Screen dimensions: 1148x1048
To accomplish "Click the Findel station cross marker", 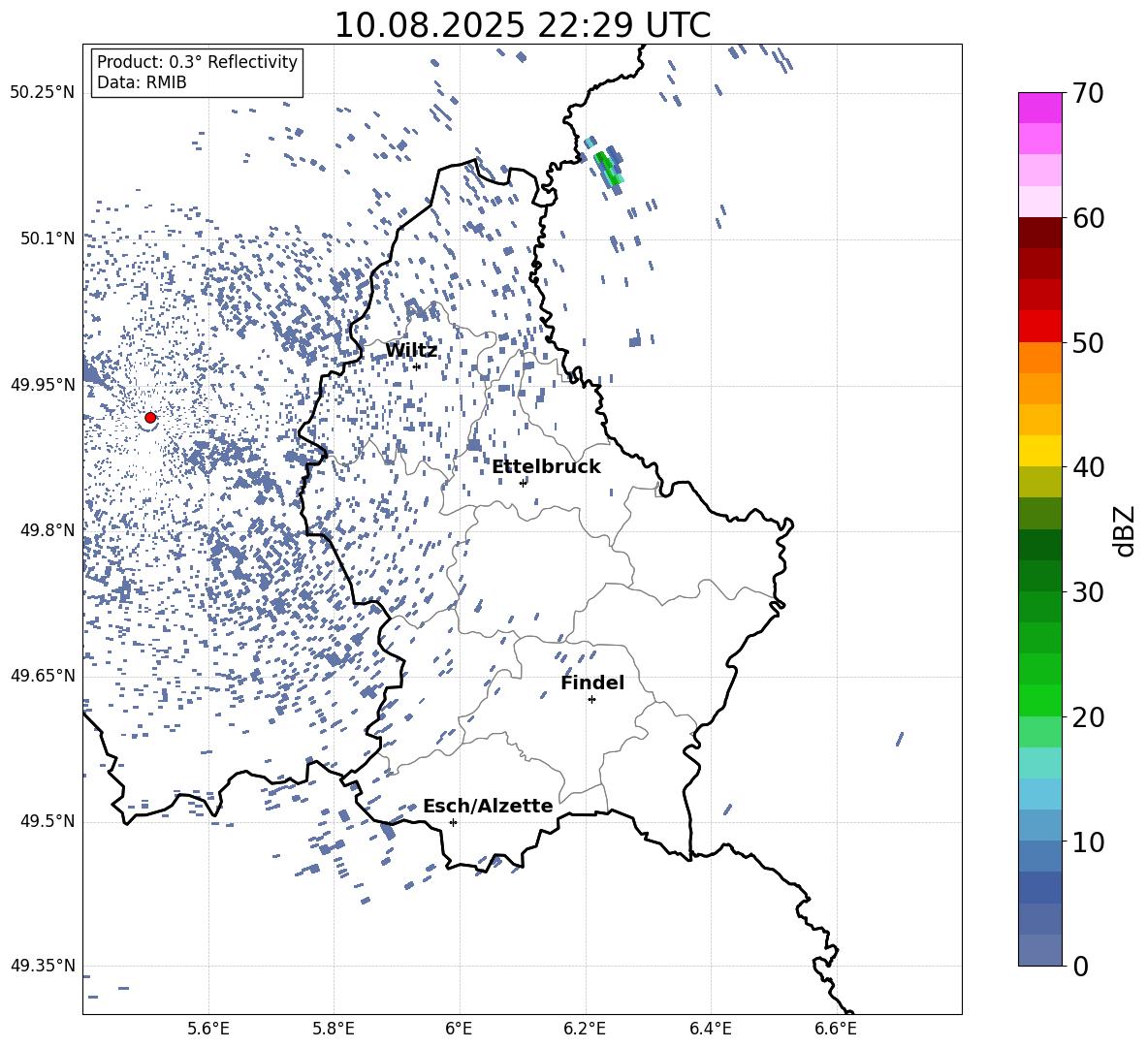I will point(591,700).
